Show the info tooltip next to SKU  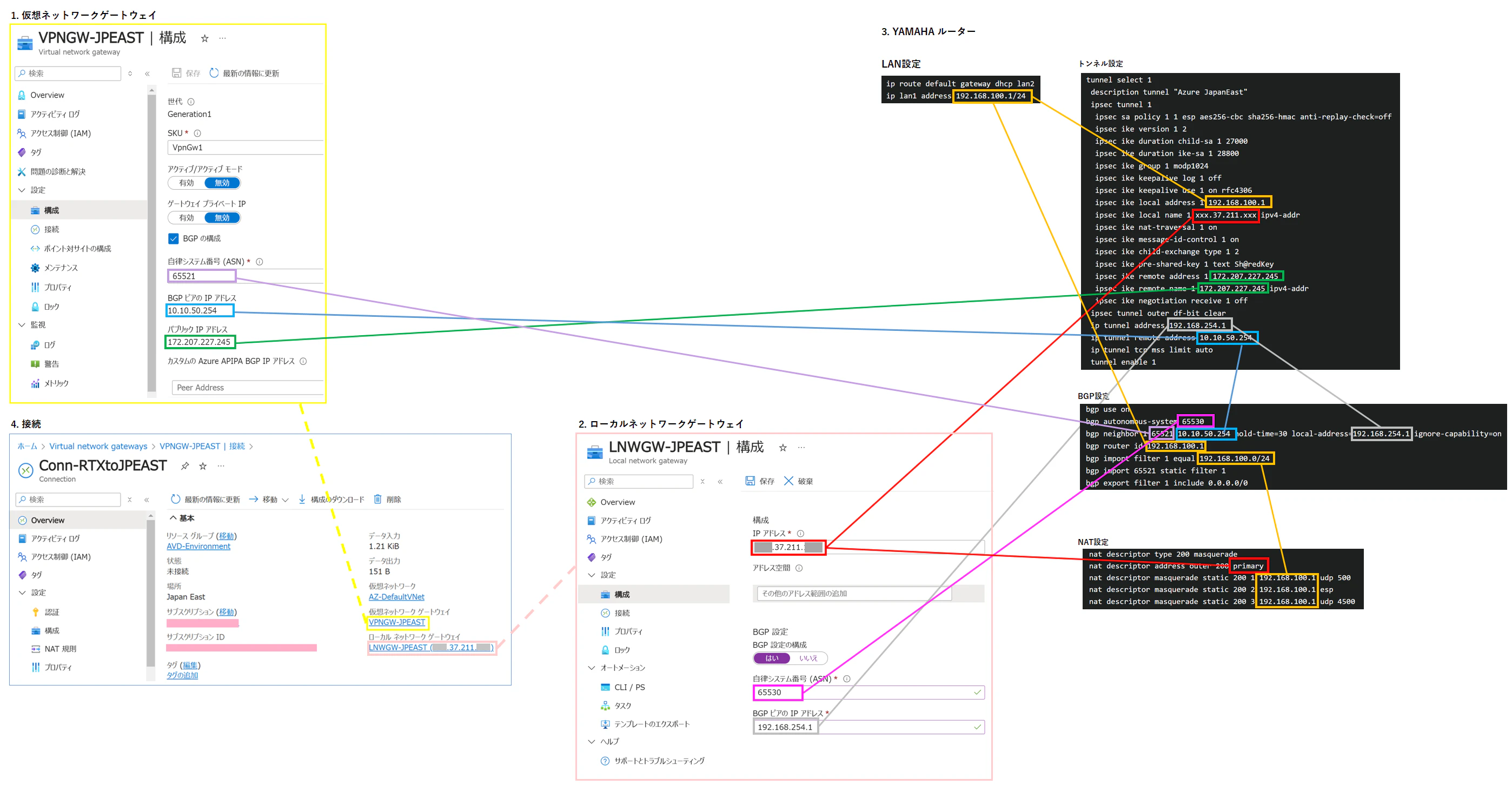coord(197,133)
